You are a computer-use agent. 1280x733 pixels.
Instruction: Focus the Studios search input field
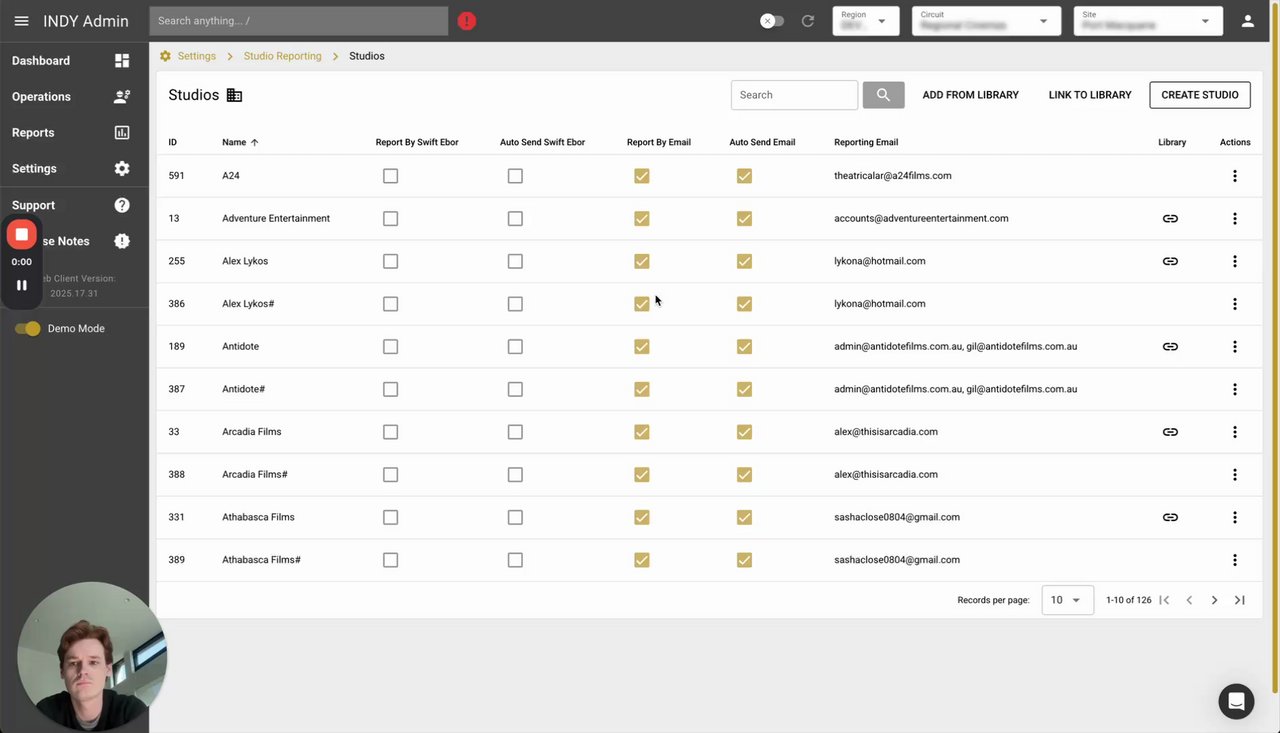click(x=794, y=95)
